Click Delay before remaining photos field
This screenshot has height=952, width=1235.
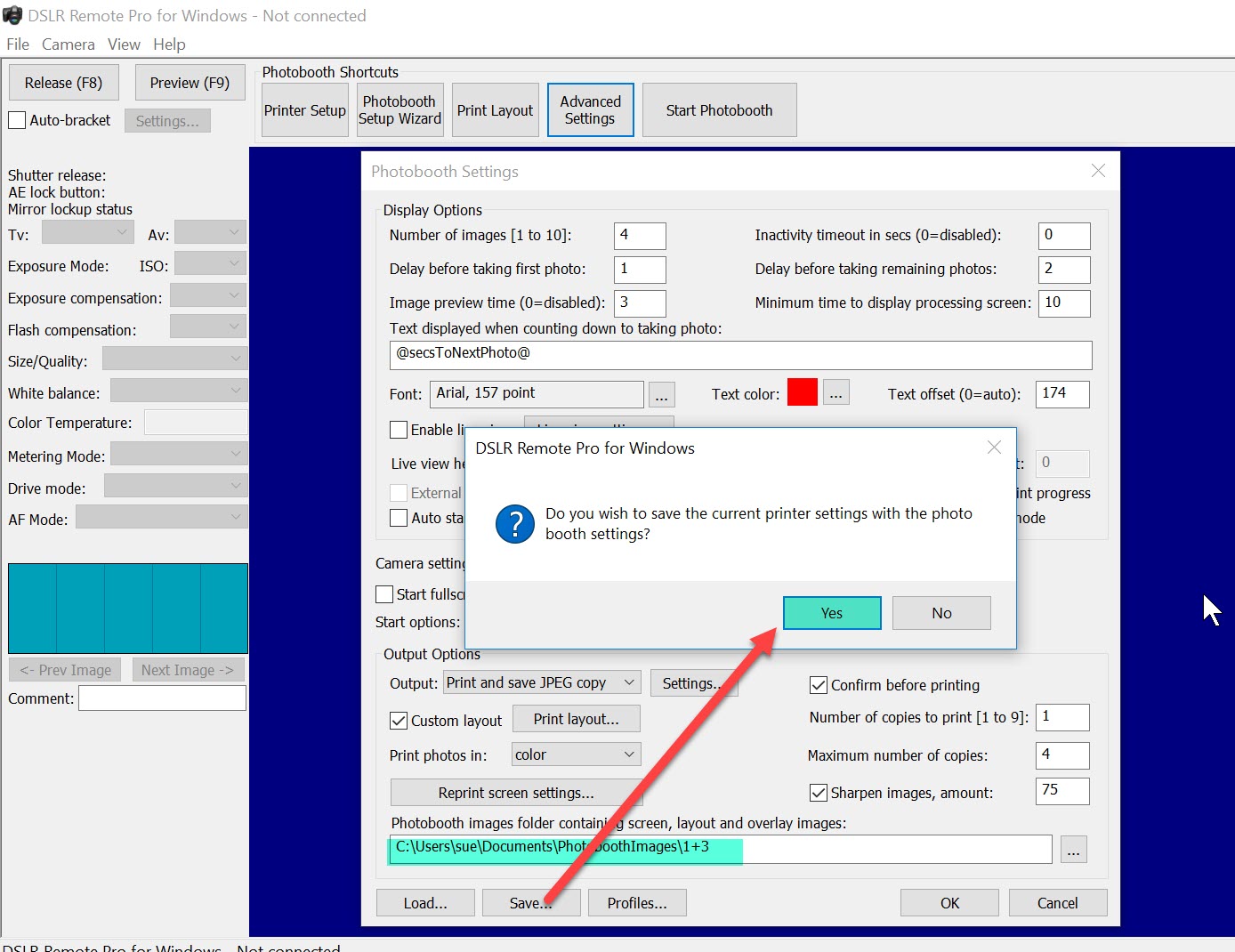[x=1064, y=270]
